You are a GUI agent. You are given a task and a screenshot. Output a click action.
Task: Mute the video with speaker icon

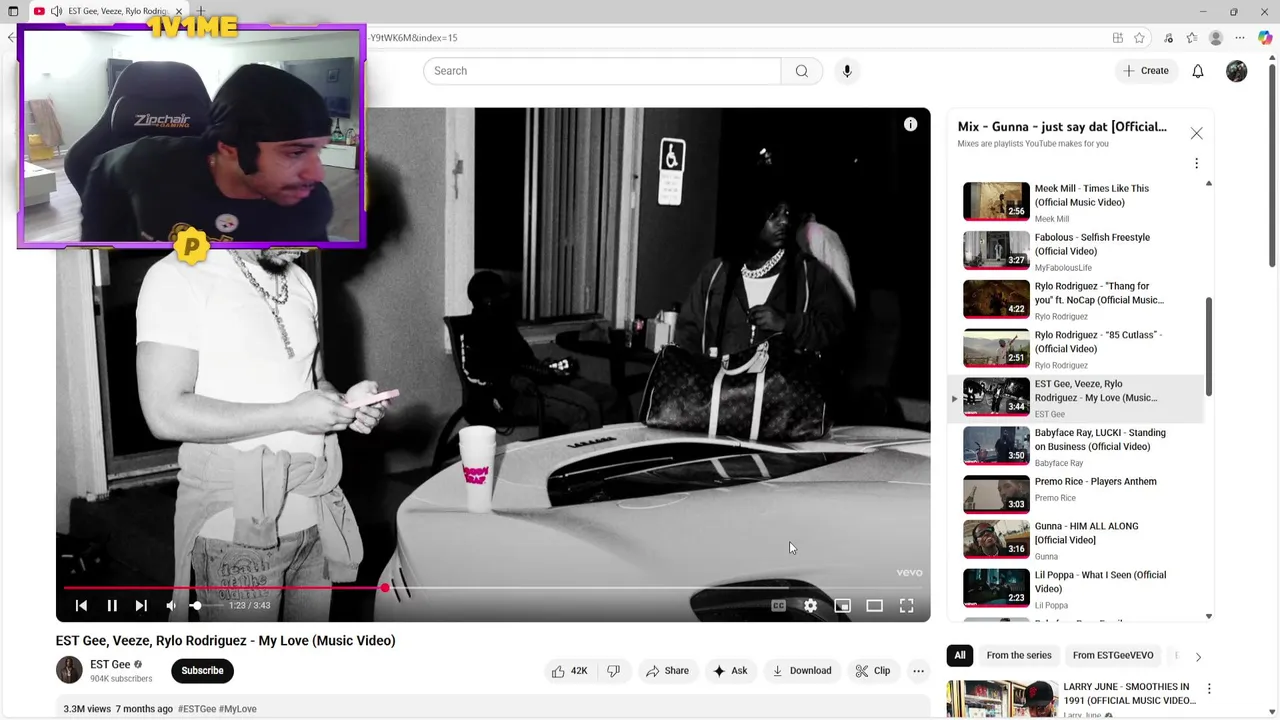click(x=171, y=605)
